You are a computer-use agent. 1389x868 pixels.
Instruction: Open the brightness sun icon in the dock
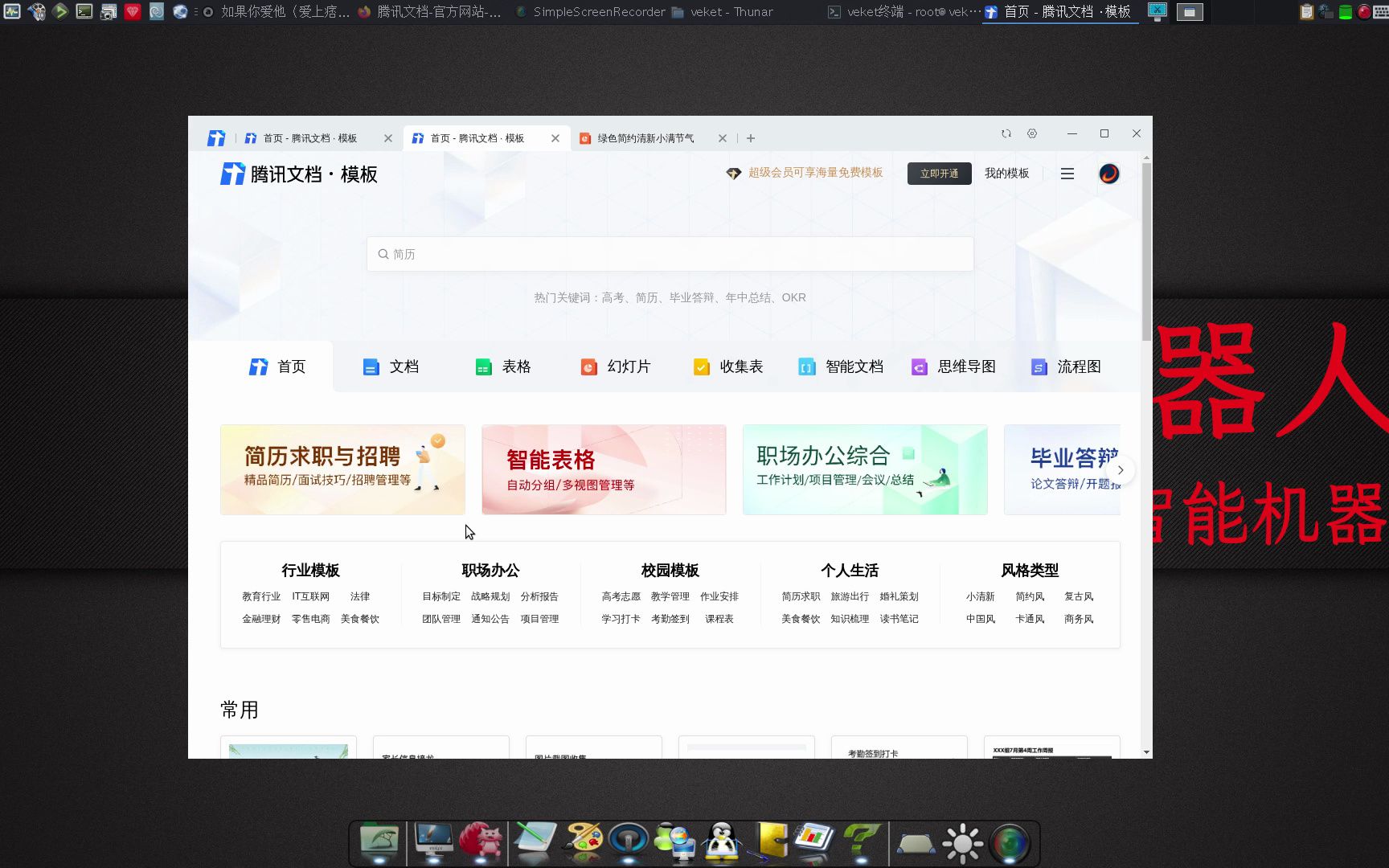click(x=963, y=844)
